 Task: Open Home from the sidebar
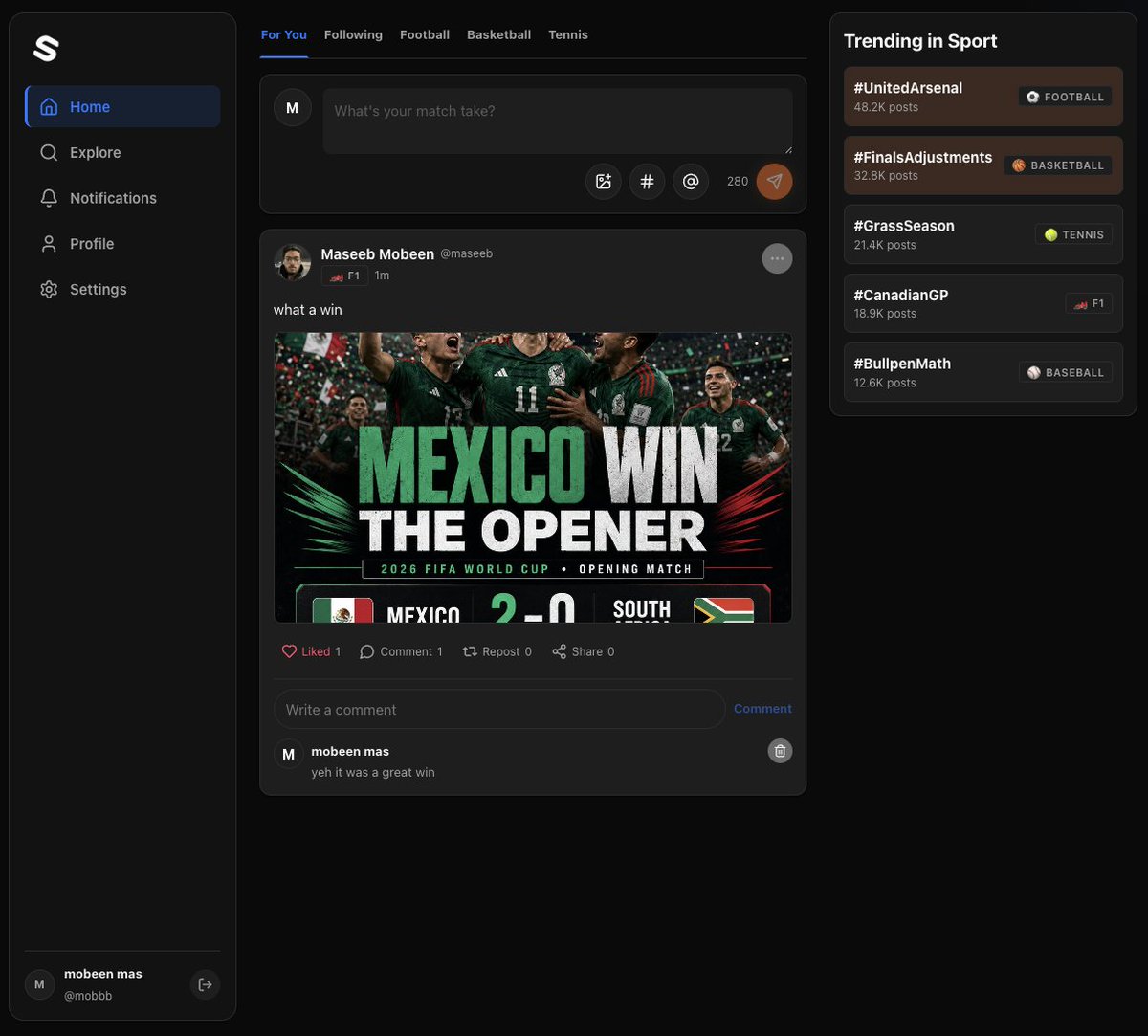[x=122, y=106]
